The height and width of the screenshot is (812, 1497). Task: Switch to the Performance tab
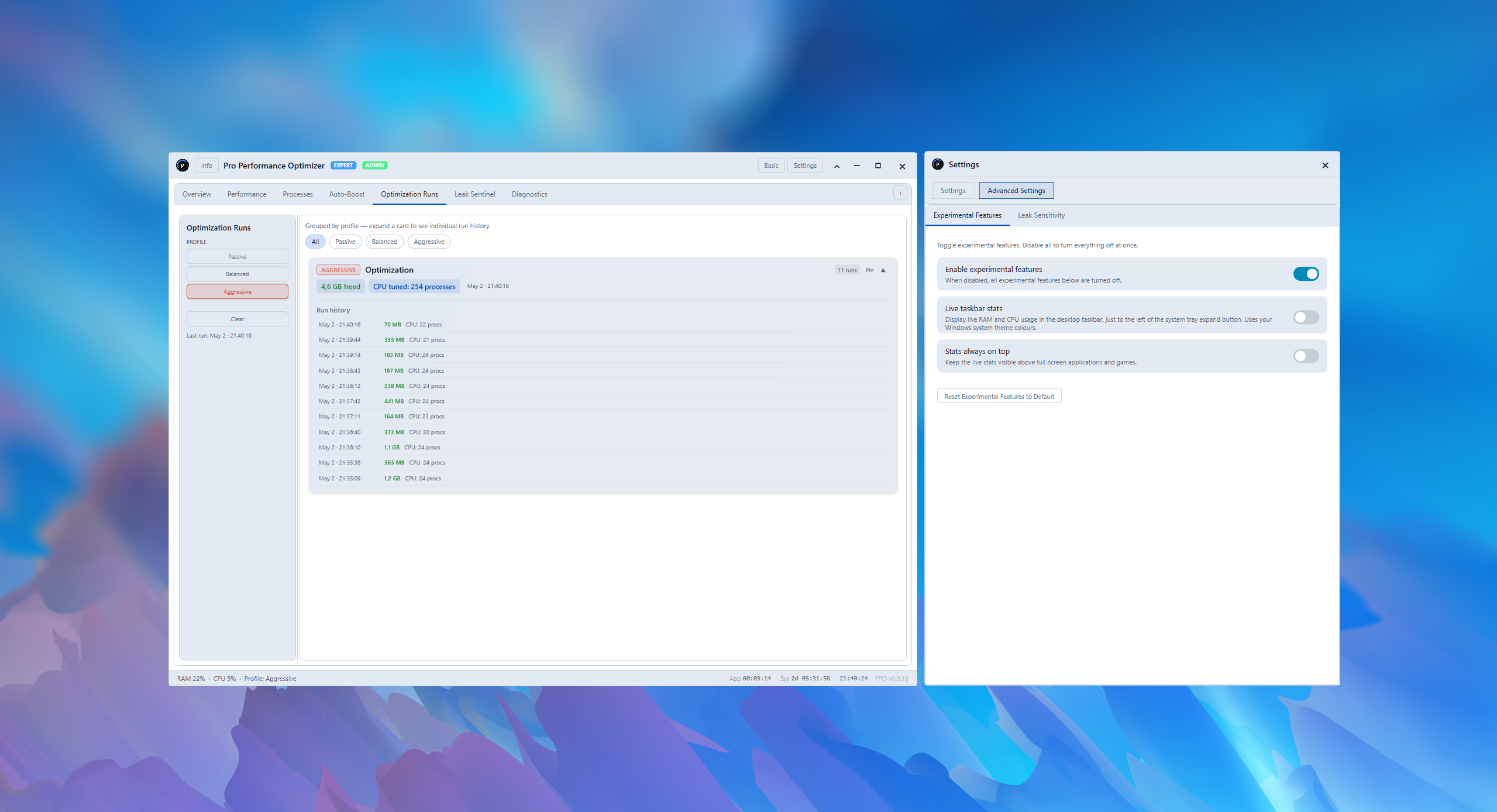click(247, 194)
